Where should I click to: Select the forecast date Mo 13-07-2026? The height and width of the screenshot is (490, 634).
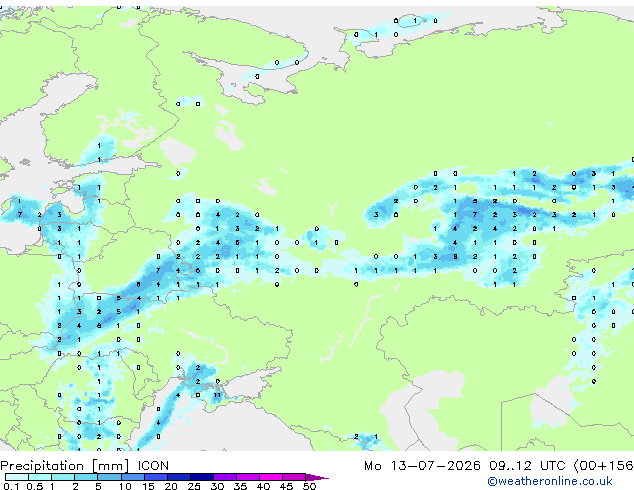422,466
